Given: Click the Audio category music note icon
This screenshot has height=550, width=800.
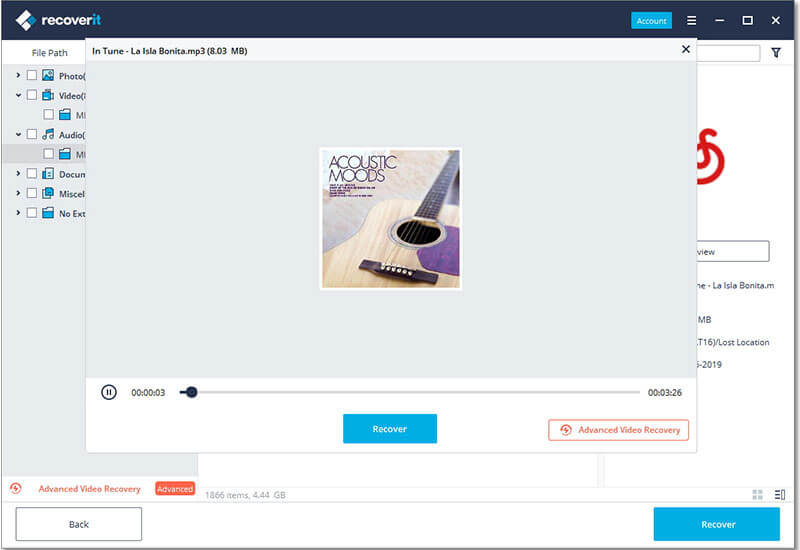Looking at the screenshot, I should click(48, 134).
